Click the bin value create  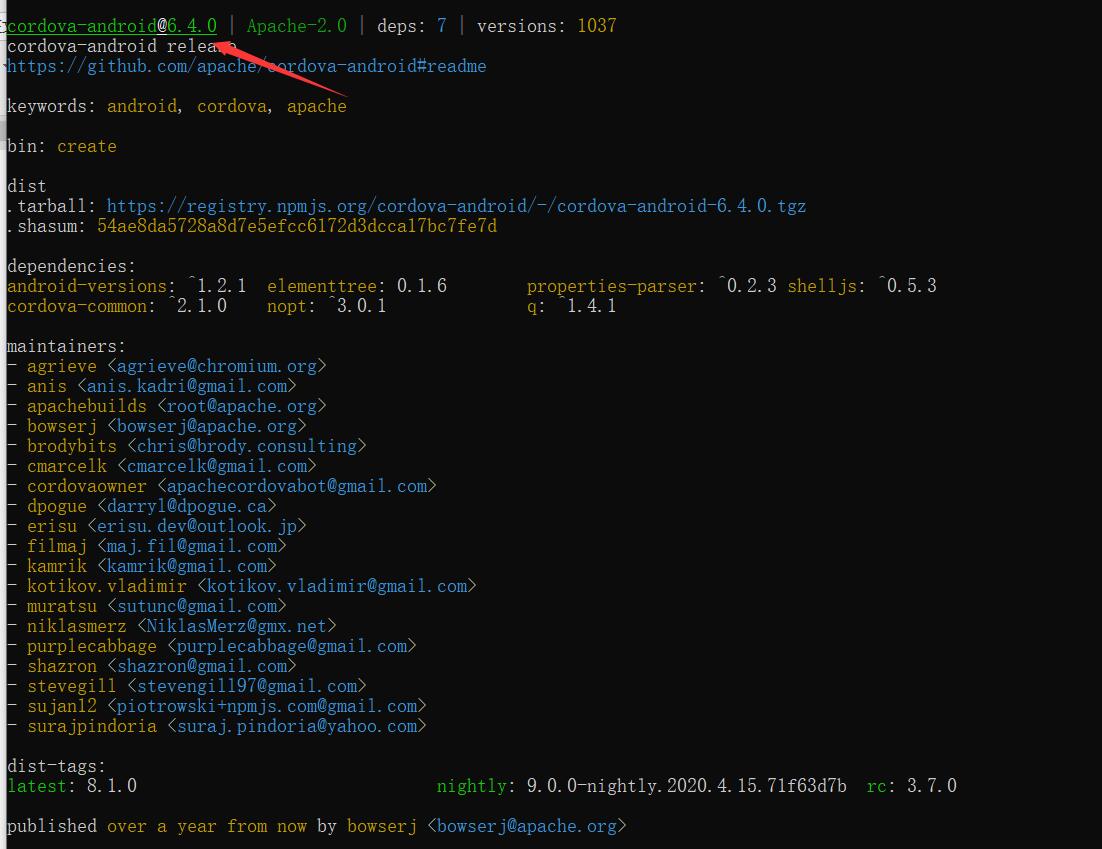point(86,146)
